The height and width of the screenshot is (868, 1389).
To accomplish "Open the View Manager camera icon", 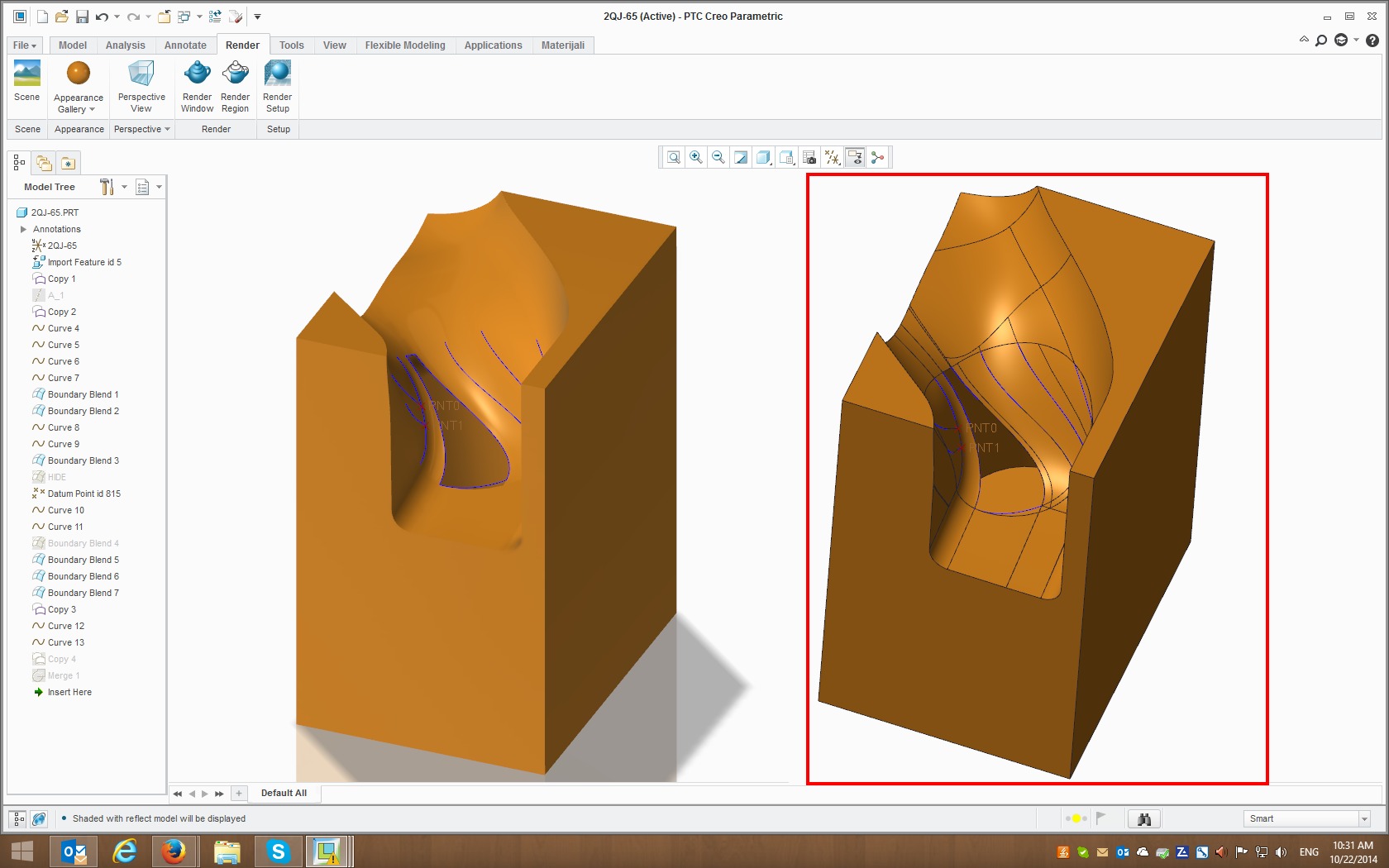I will coord(809,157).
